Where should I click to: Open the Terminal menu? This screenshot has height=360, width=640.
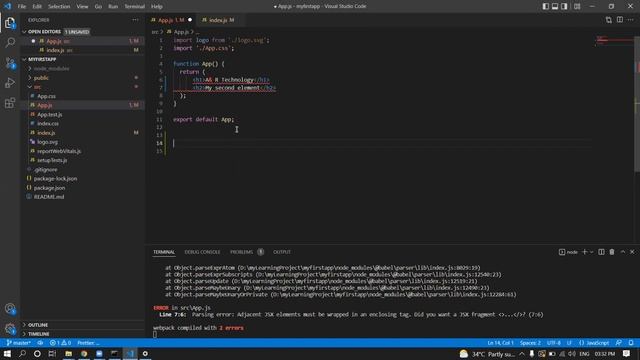[135, 6]
